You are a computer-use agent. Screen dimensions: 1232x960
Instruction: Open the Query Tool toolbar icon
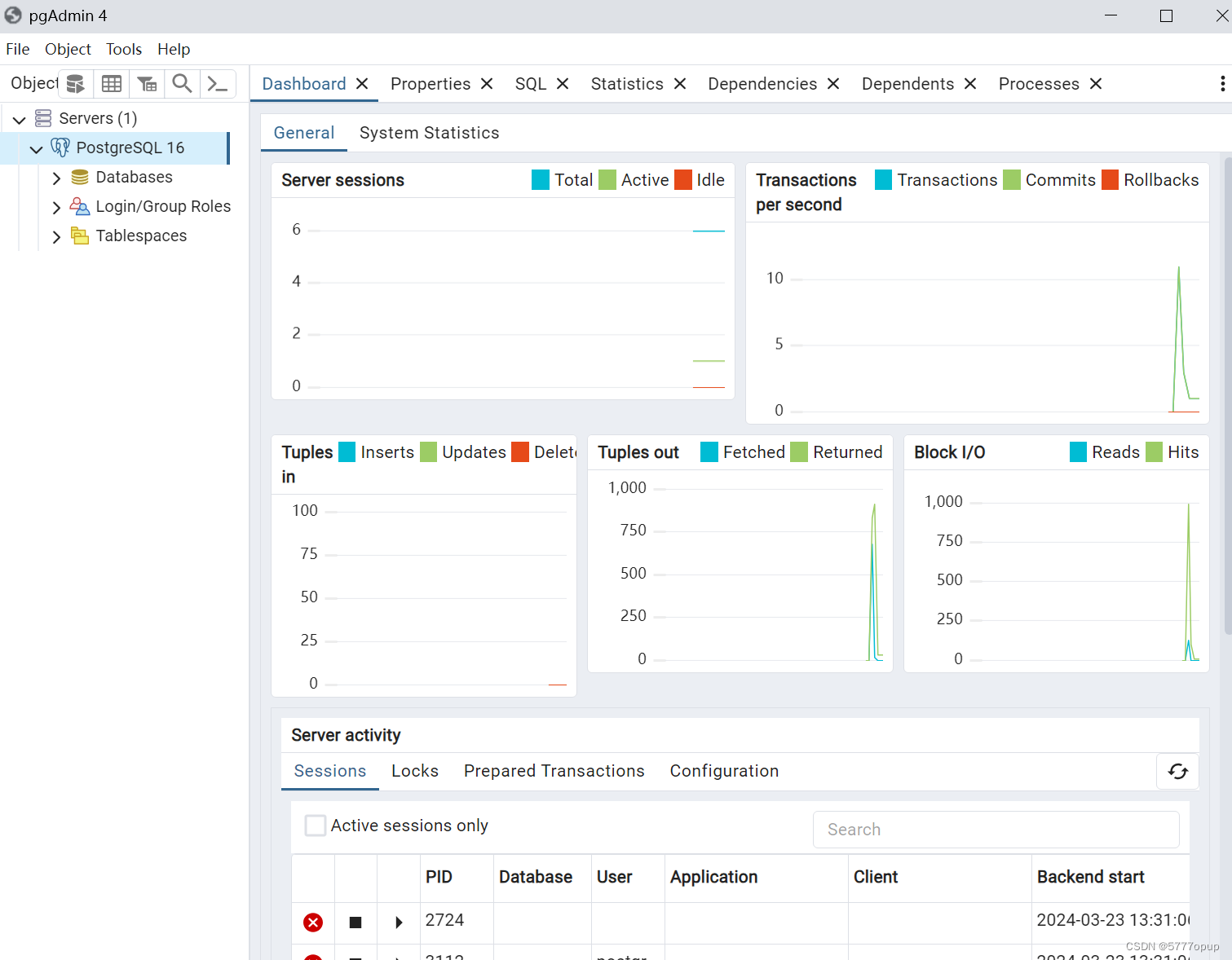pos(76,84)
